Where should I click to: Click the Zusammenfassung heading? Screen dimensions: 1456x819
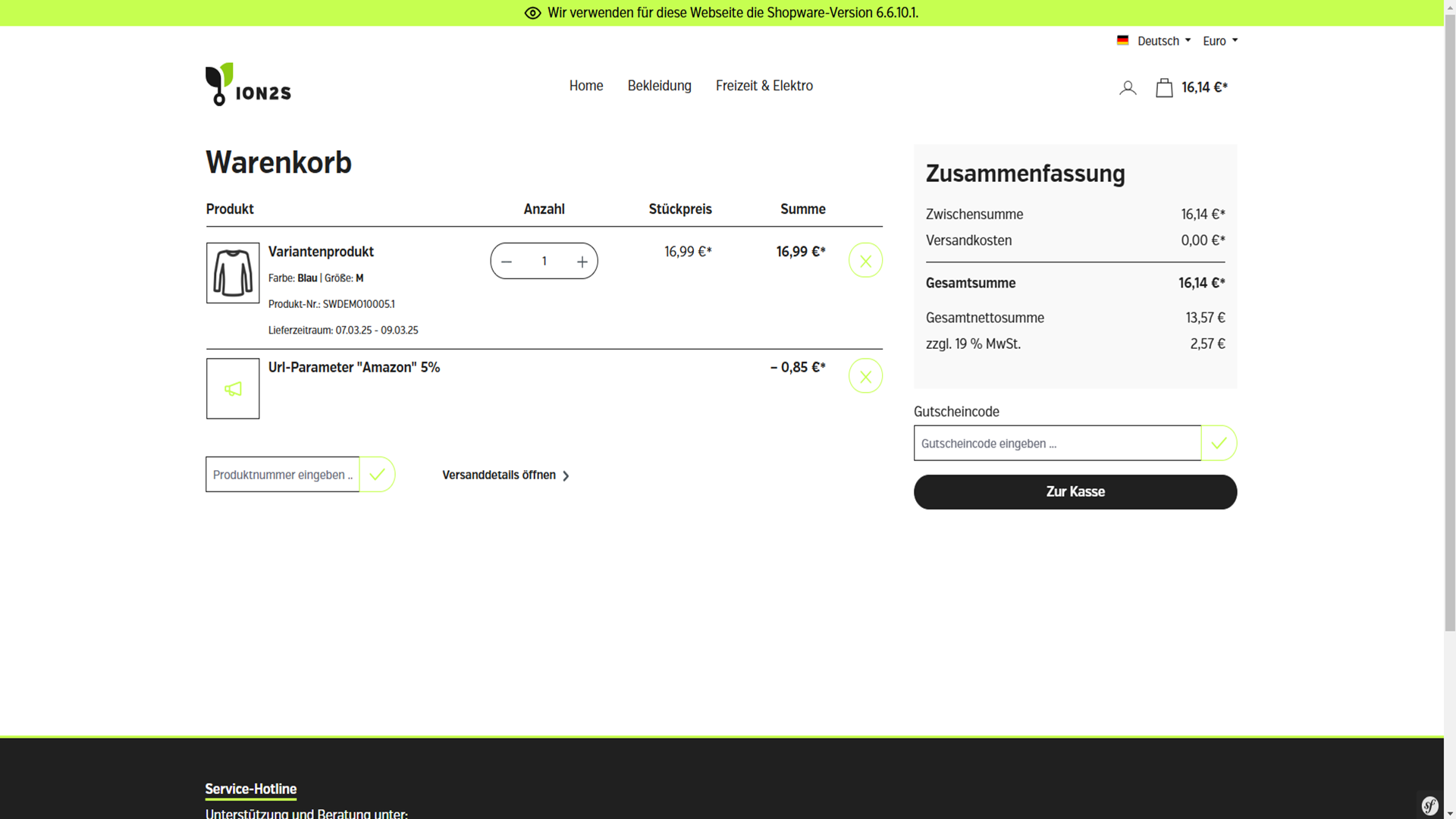click(x=1025, y=174)
